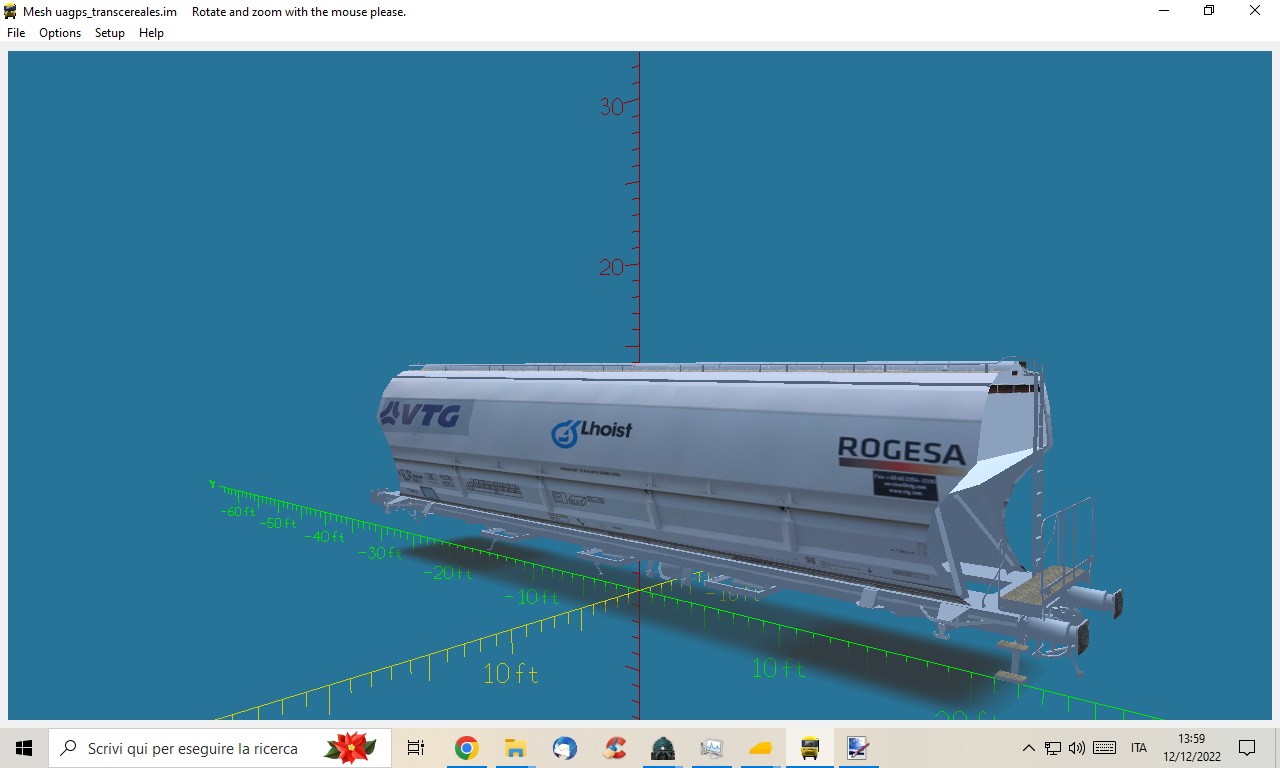Open the File menu

click(x=16, y=33)
